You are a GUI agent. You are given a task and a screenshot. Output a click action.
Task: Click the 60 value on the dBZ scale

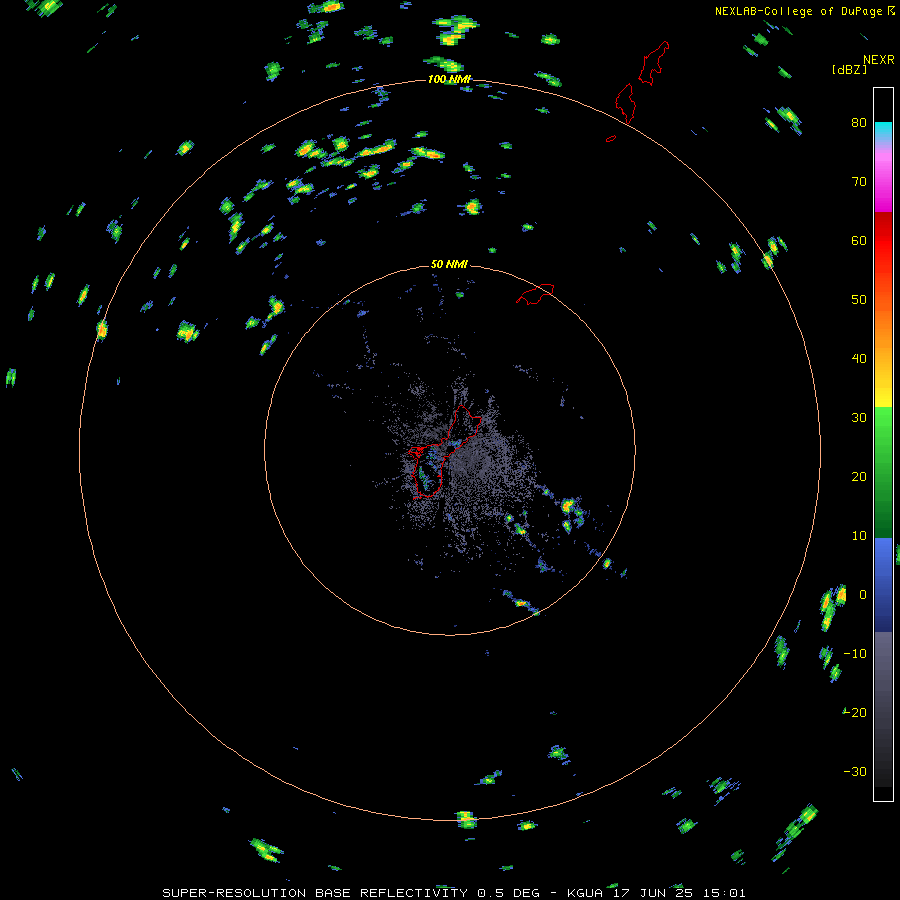click(859, 240)
